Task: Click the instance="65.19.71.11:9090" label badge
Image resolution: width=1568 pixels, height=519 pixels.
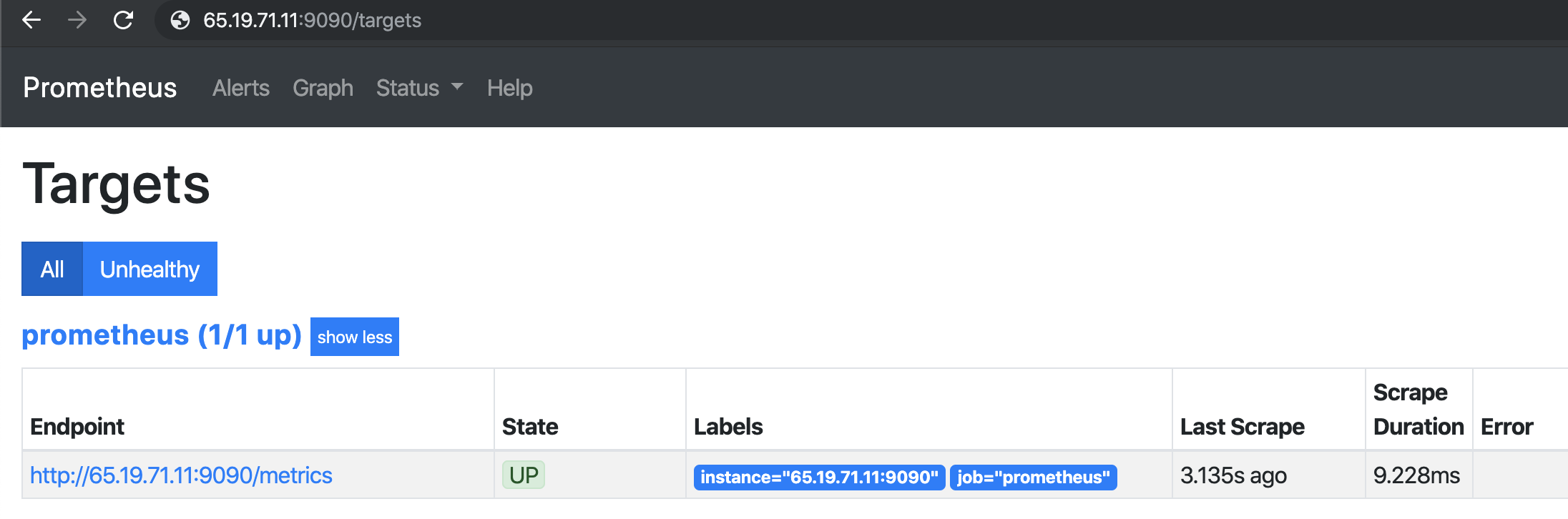Action: 819,477
